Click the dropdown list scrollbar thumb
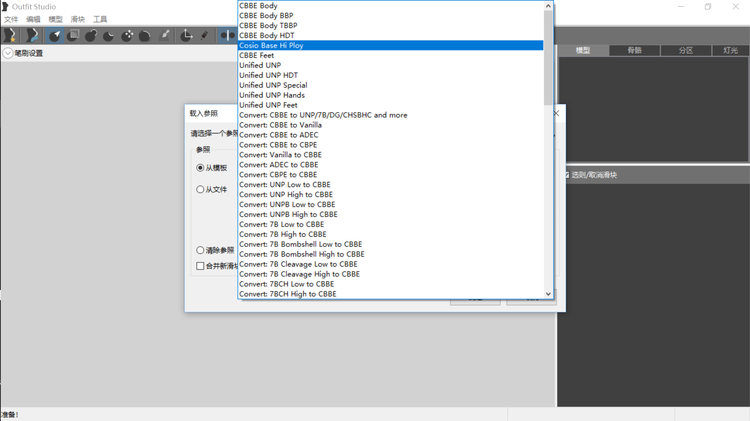This screenshot has width=750, height=421. (548, 57)
